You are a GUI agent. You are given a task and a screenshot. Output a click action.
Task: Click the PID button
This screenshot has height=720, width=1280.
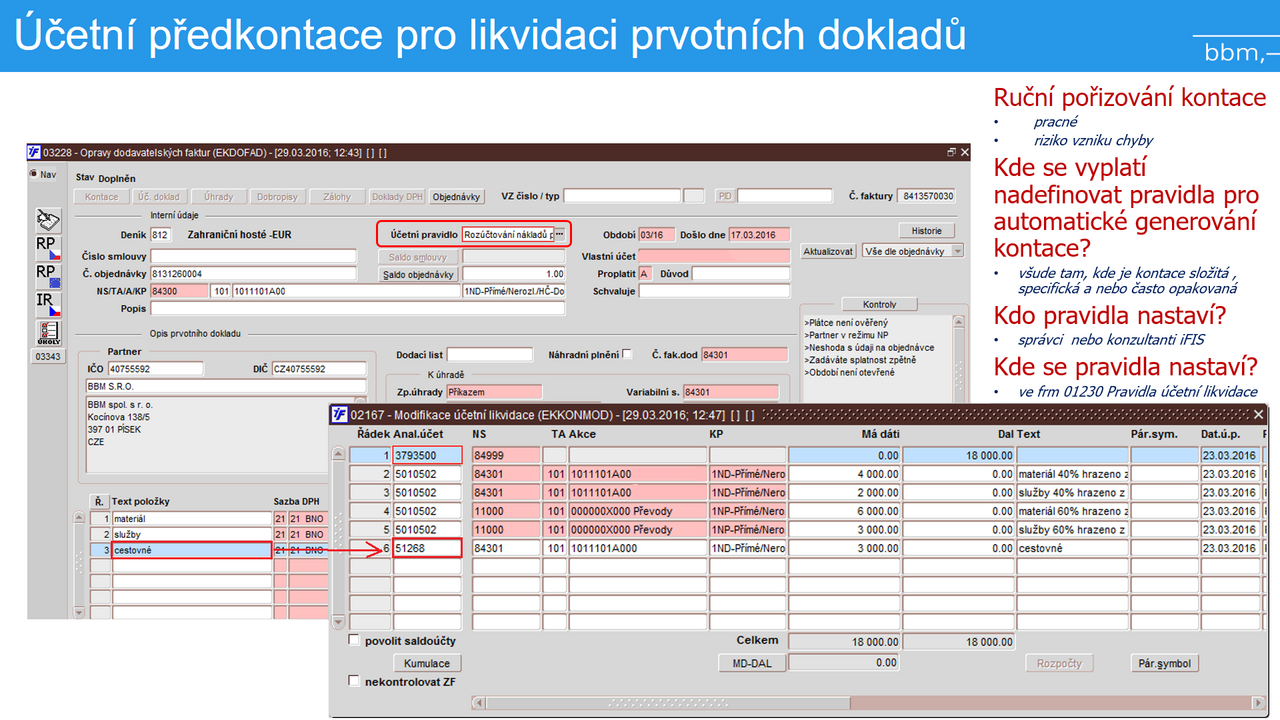tap(725, 197)
